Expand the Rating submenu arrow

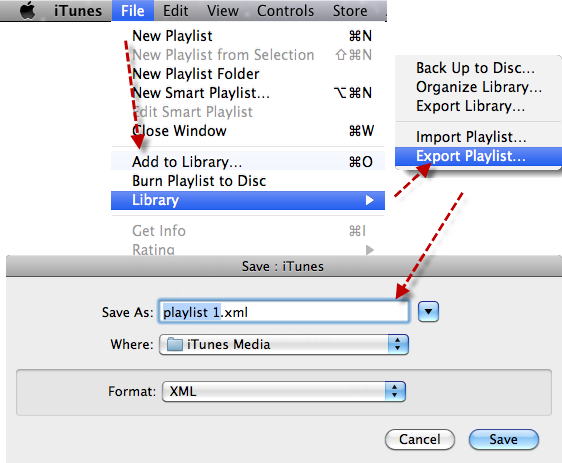(x=370, y=249)
